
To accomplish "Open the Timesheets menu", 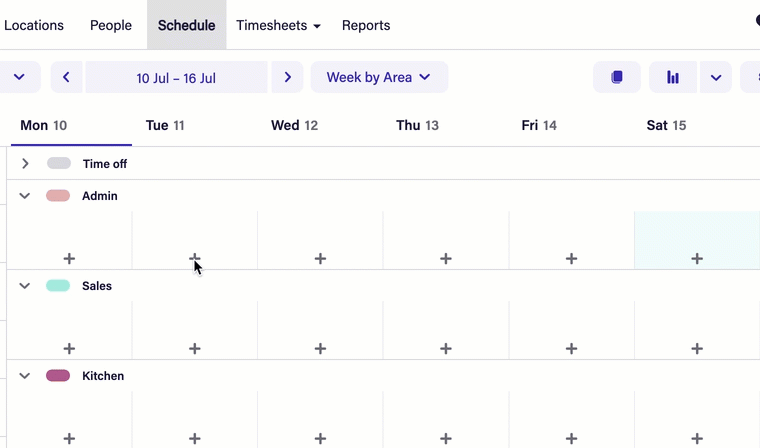I will pyautogui.click(x=278, y=25).
